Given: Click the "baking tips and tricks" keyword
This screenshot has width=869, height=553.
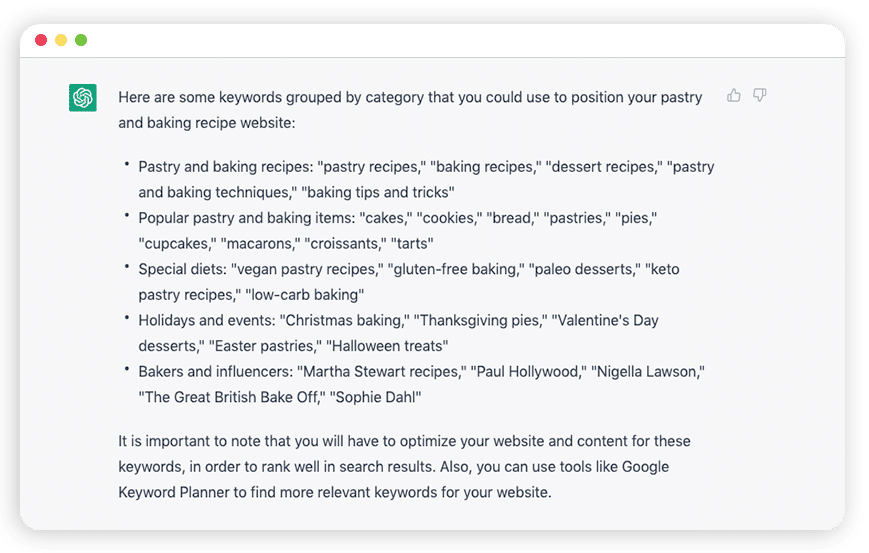Looking at the screenshot, I should point(378,192).
